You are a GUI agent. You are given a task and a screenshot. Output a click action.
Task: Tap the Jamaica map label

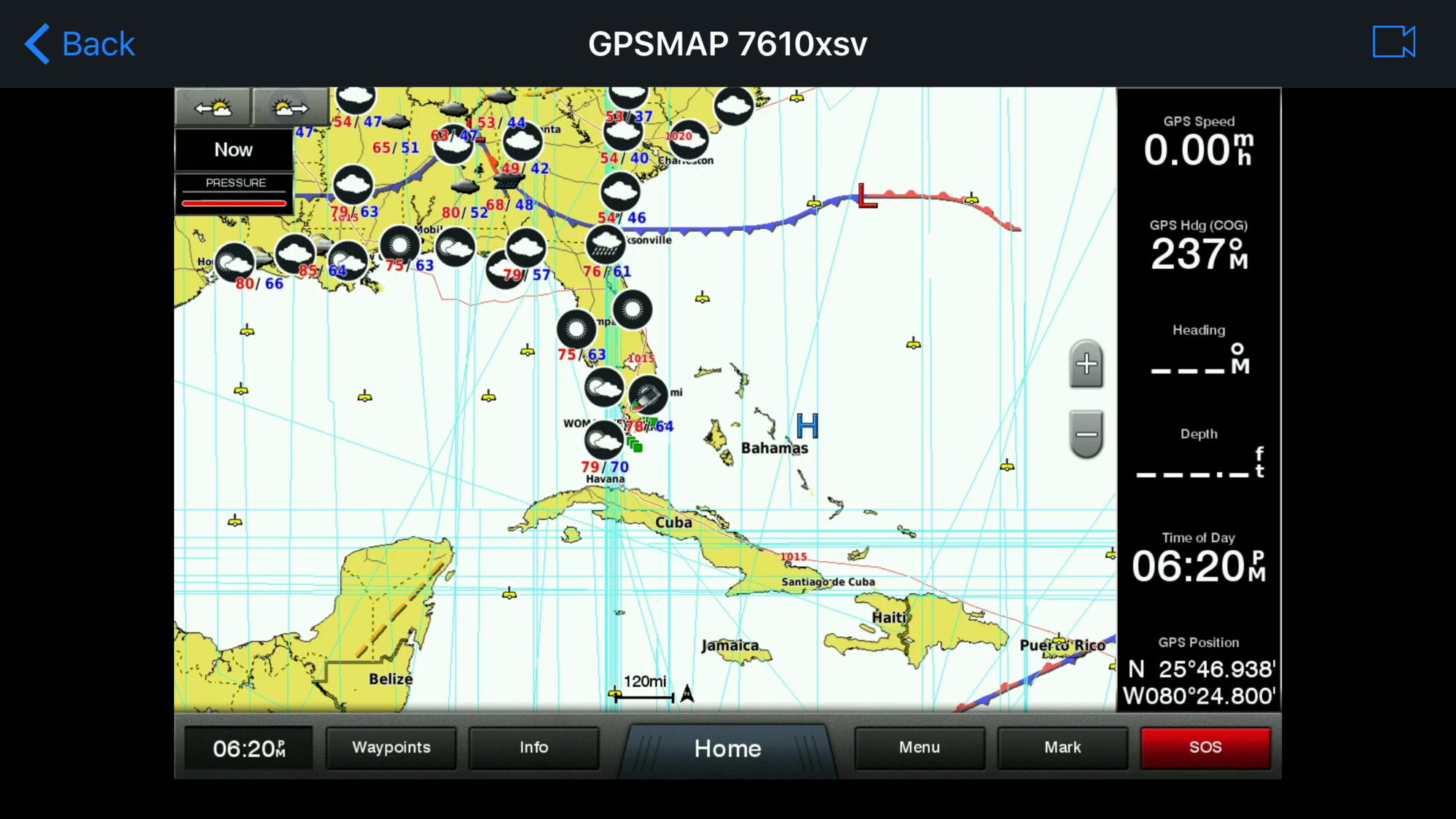[x=730, y=646]
